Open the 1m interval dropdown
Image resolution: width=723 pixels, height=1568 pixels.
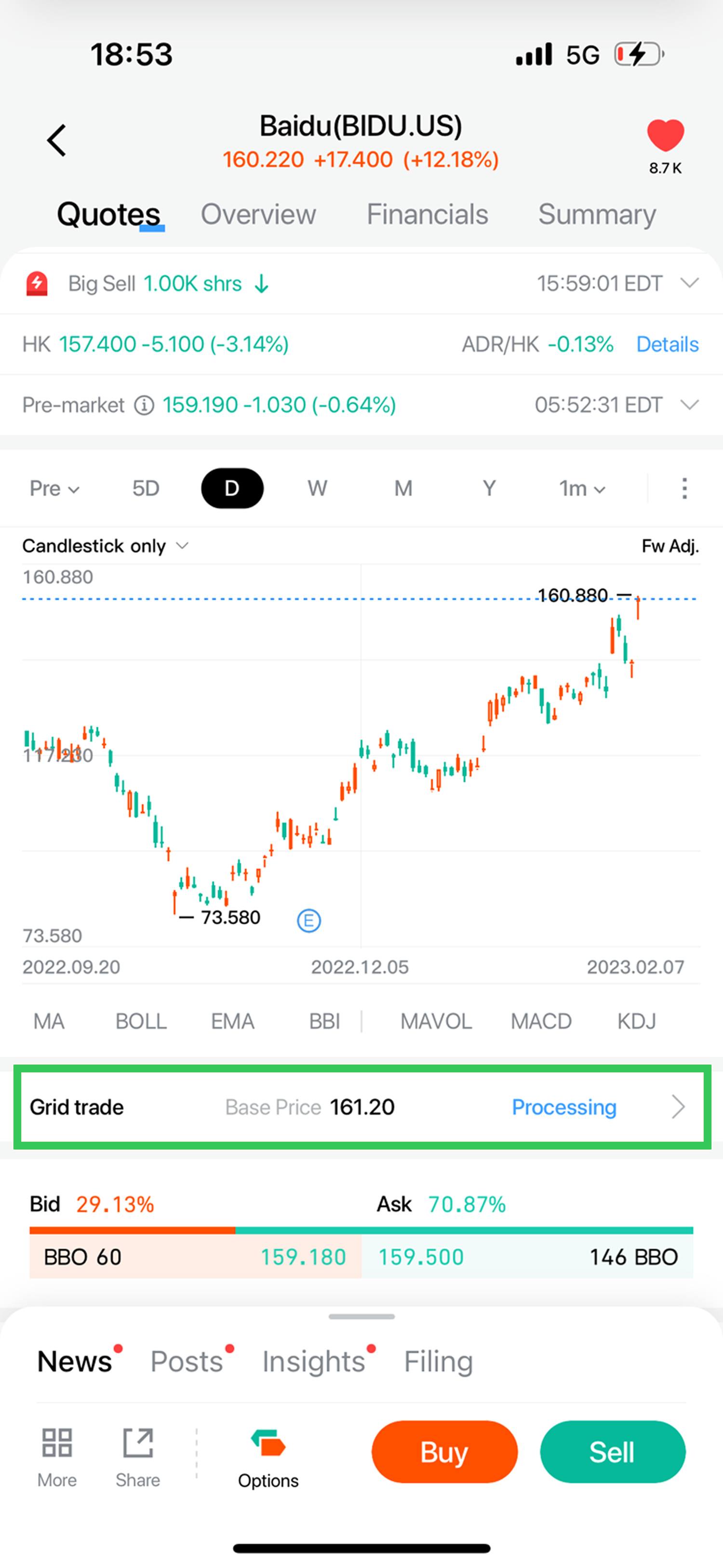click(x=582, y=488)
